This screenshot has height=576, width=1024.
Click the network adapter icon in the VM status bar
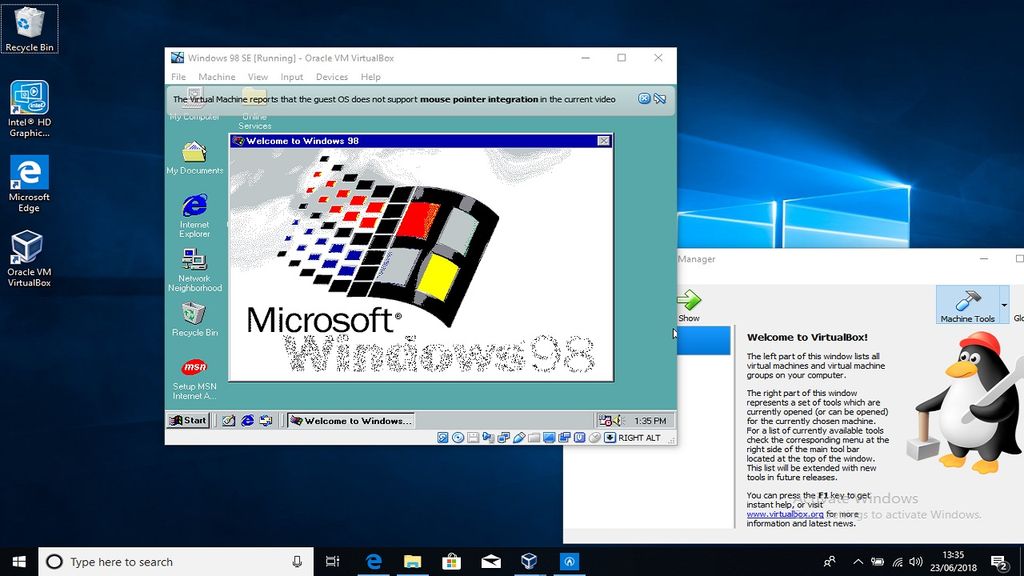[504, 438]
